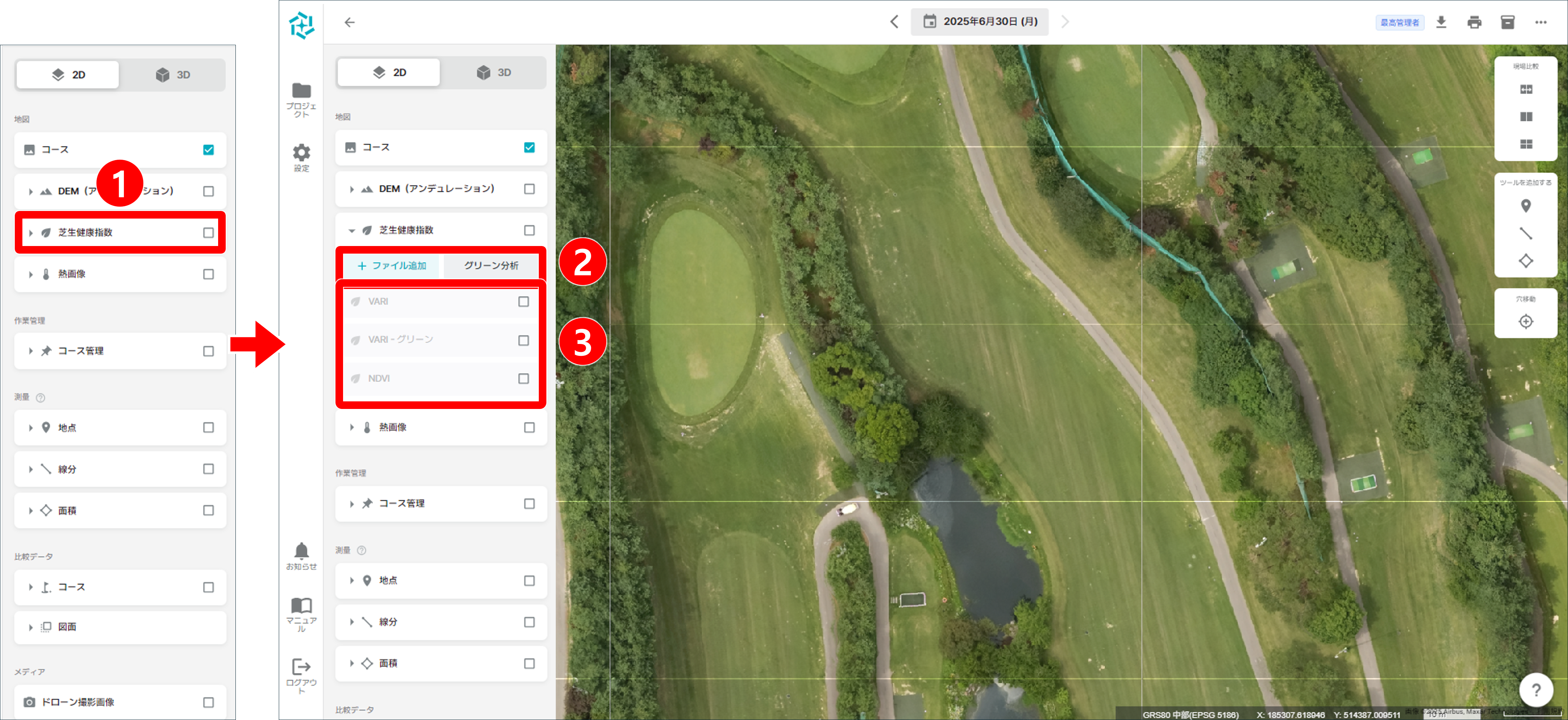Viewport: 1568px width, 720px height.
Task: Toggle the NDVI layer checkbox
Action: 524,379
